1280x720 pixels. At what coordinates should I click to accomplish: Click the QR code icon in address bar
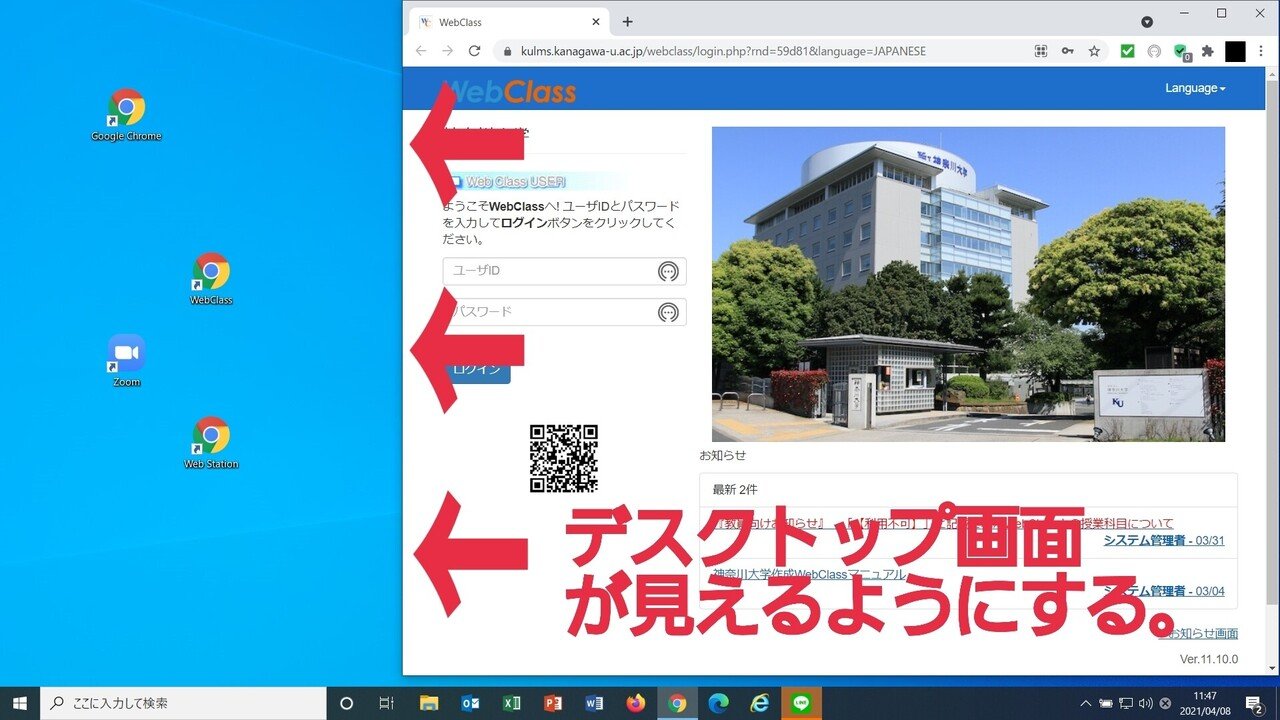(x=1041, y=51)
